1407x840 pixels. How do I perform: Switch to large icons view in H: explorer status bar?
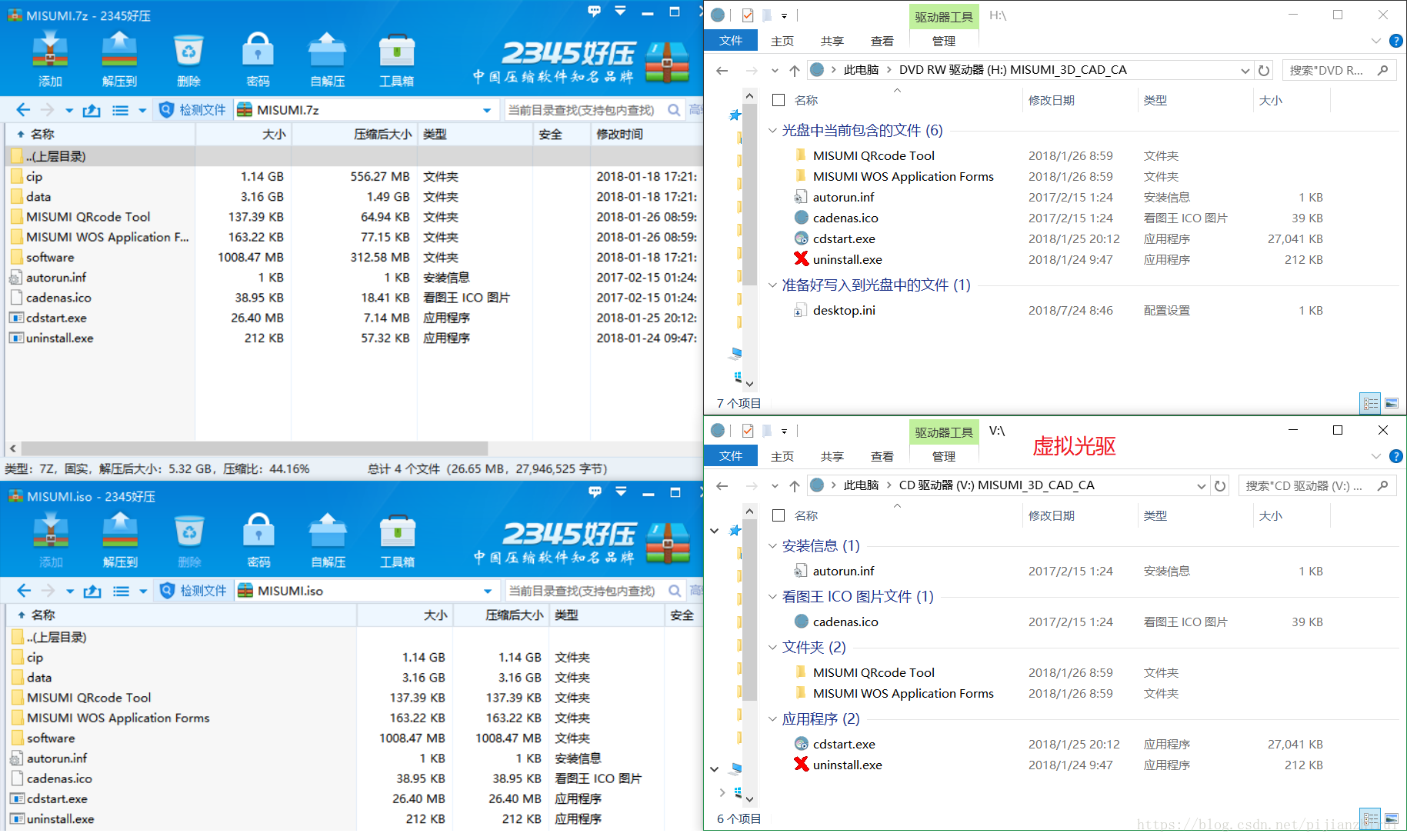pos(1392,403)
